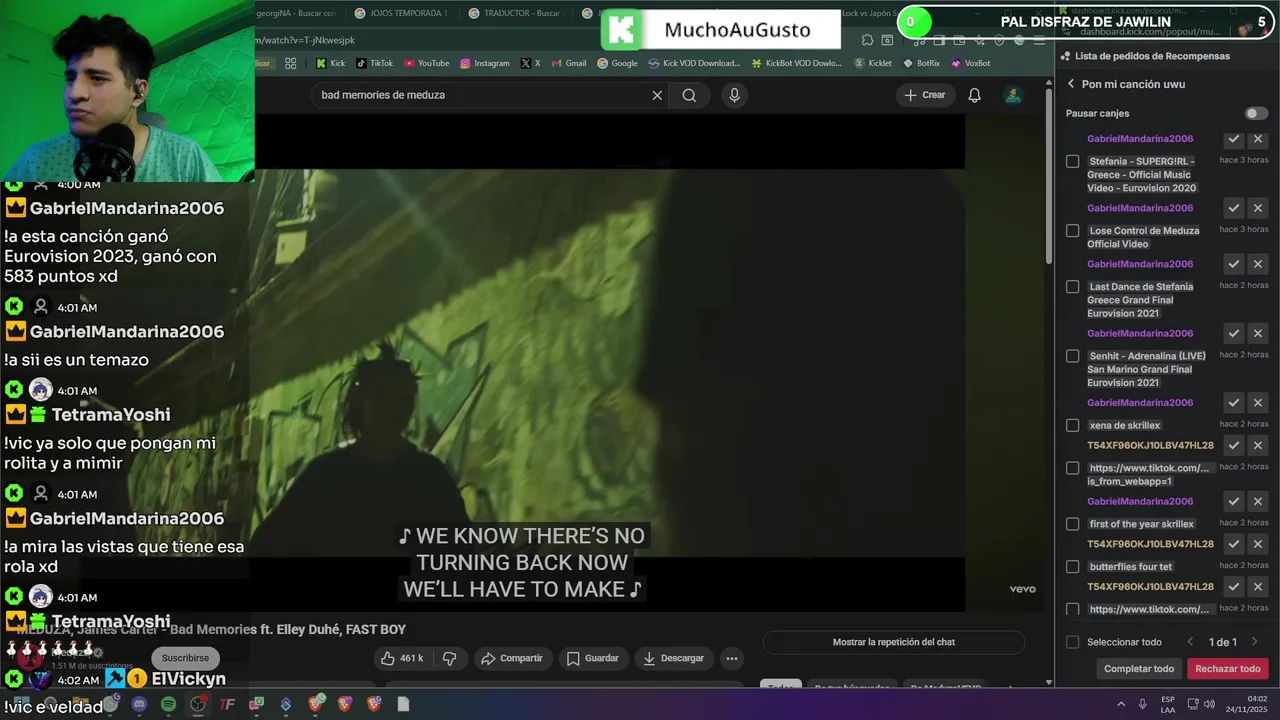Viewport: 1280px width, 720px height.
Task: Click Rechazar todo button
Action: pyautogui.click(x=1228, y=669)
